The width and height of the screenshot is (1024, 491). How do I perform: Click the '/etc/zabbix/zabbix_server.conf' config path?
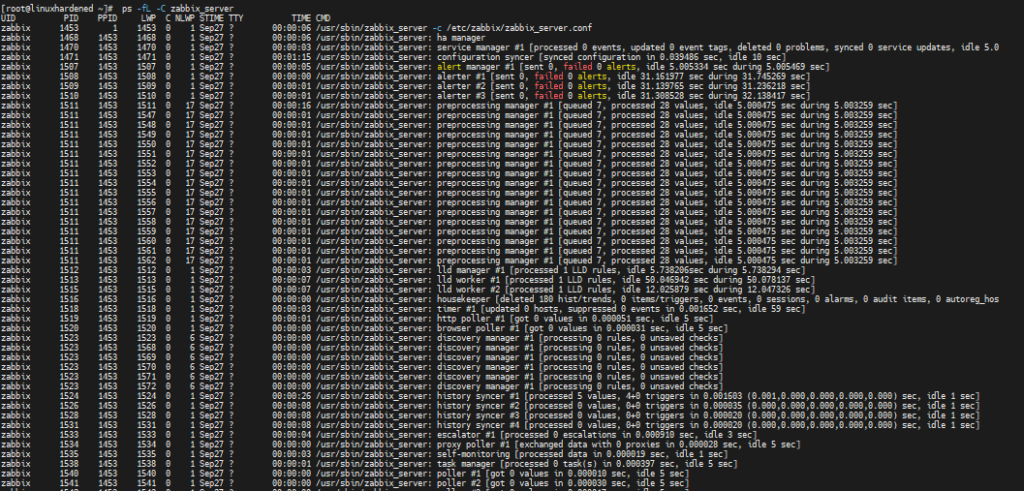click(x=520, y=28)
